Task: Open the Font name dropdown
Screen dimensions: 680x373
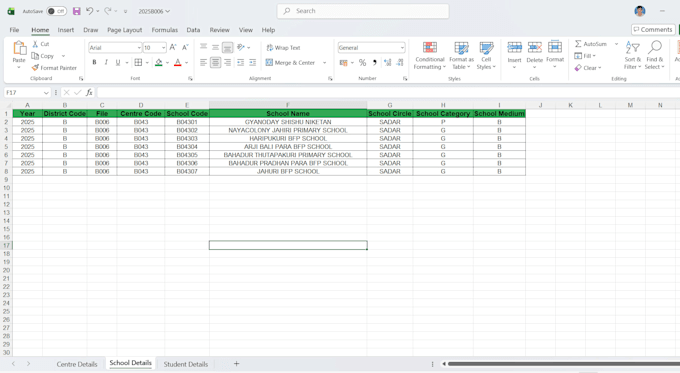Action: pos(139,48)
